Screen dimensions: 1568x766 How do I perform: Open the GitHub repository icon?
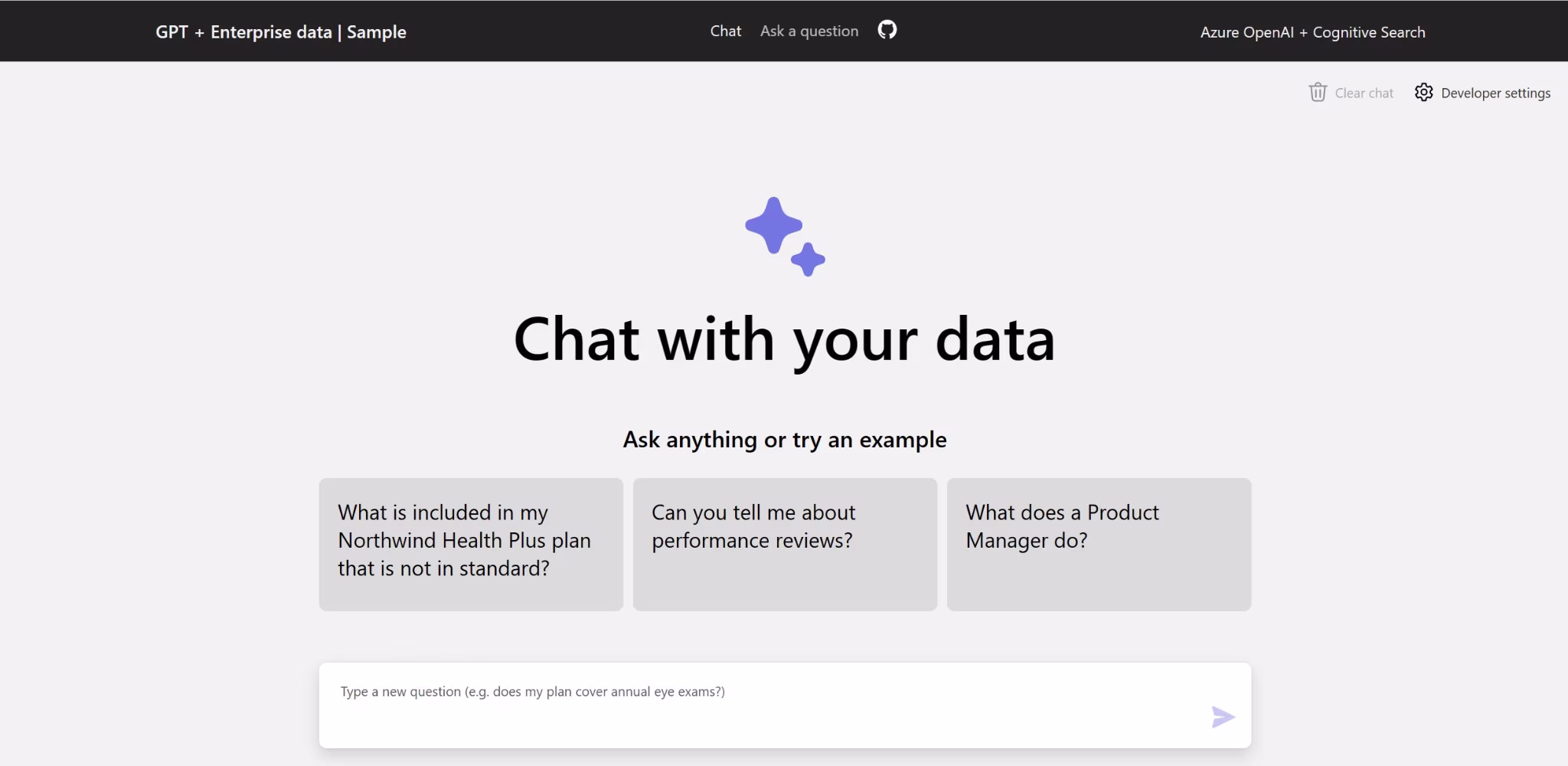click(x=887, y=30)
